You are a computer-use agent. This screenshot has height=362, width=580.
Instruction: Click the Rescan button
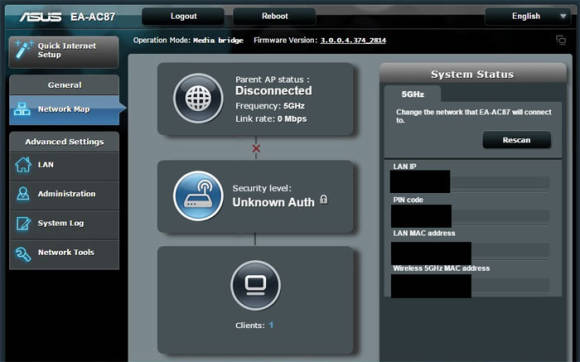(x=517, y=140)
